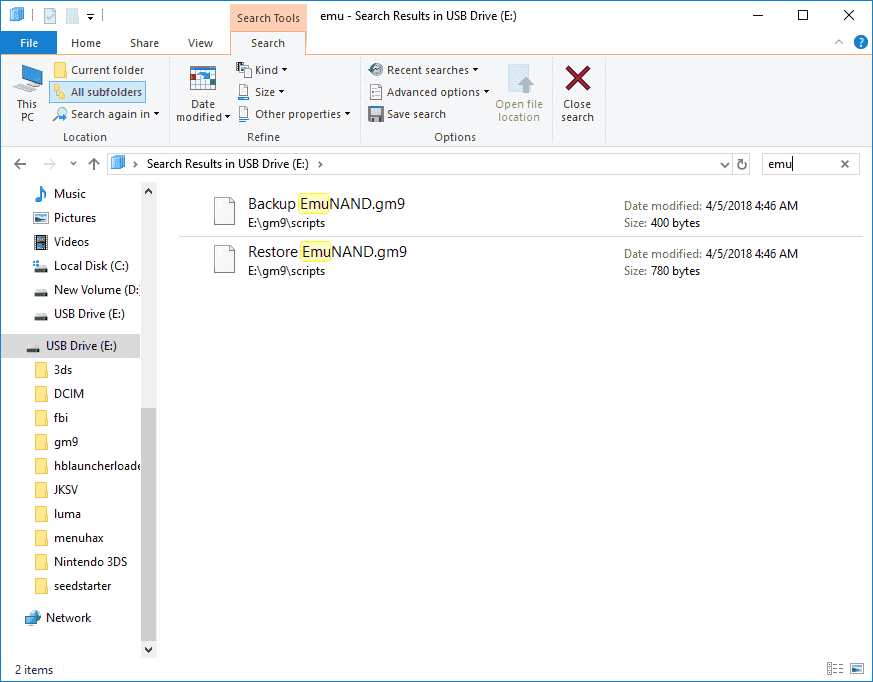Open Backup EmuNAND.gm9 file

(x=326, y=204)
